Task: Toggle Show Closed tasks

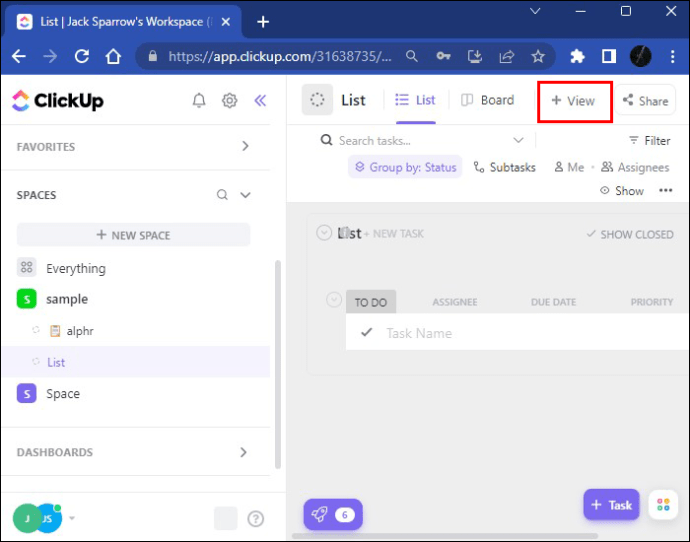Action: coord(630,234)
